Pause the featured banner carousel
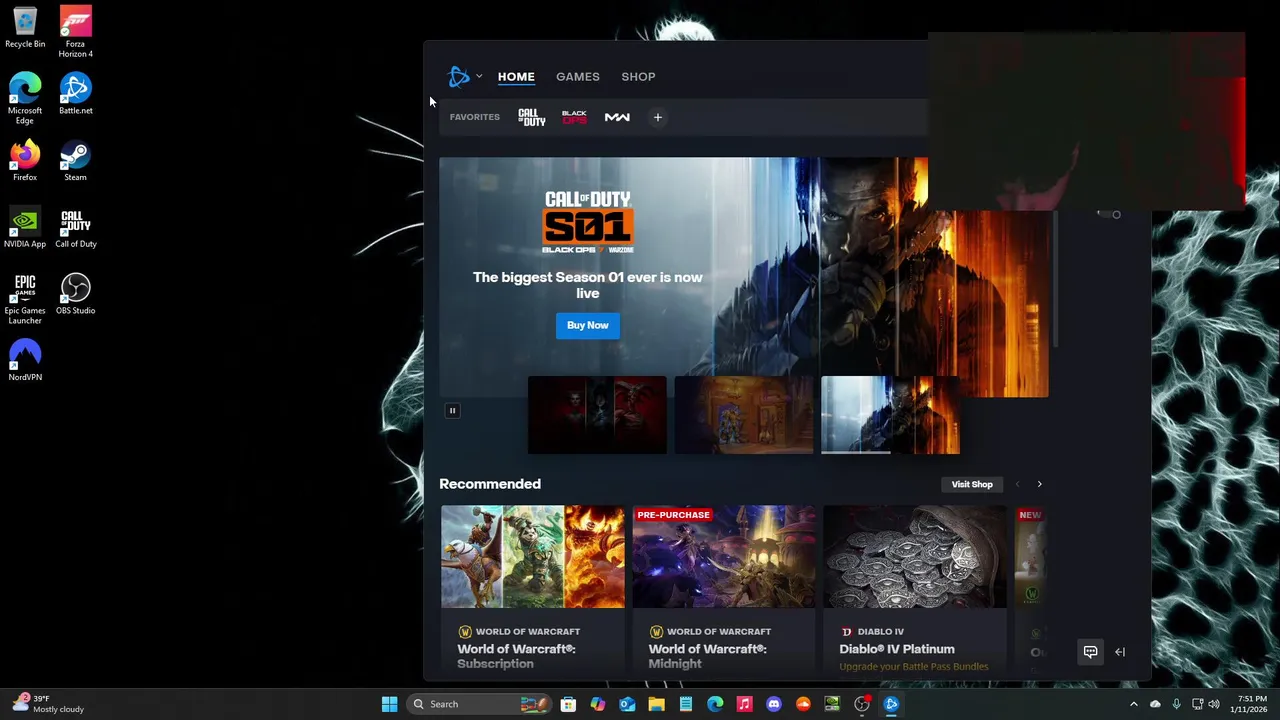Screen dimensions: 1280x720 click(x=452, y=410)
